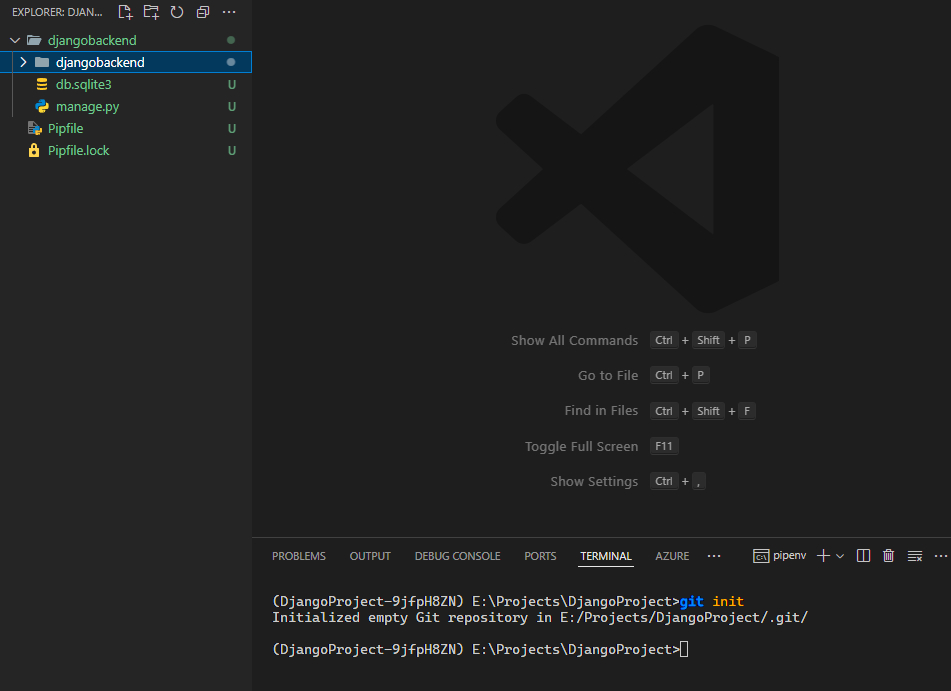Viewport: 951px width, 691px height.
Task: Switch to the PROBLEMS tab
Action: pyautogui.click(x=298, y=556)
